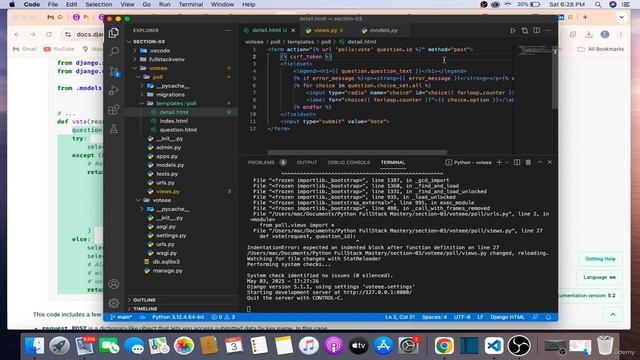This screenshot has width=640, height=360.
Task: Change Django HTML language mode
Action: tap(507, 317)
